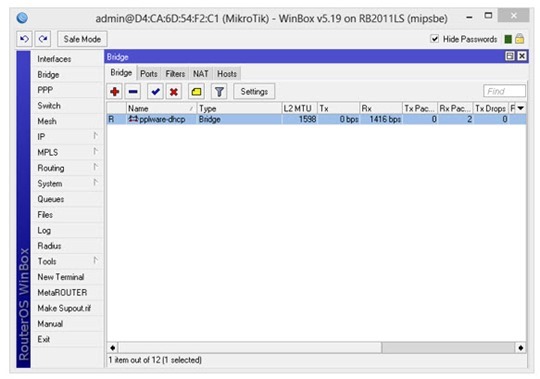Maximize the WinBox window
This screenshot has width=540, height=379.
488,15
